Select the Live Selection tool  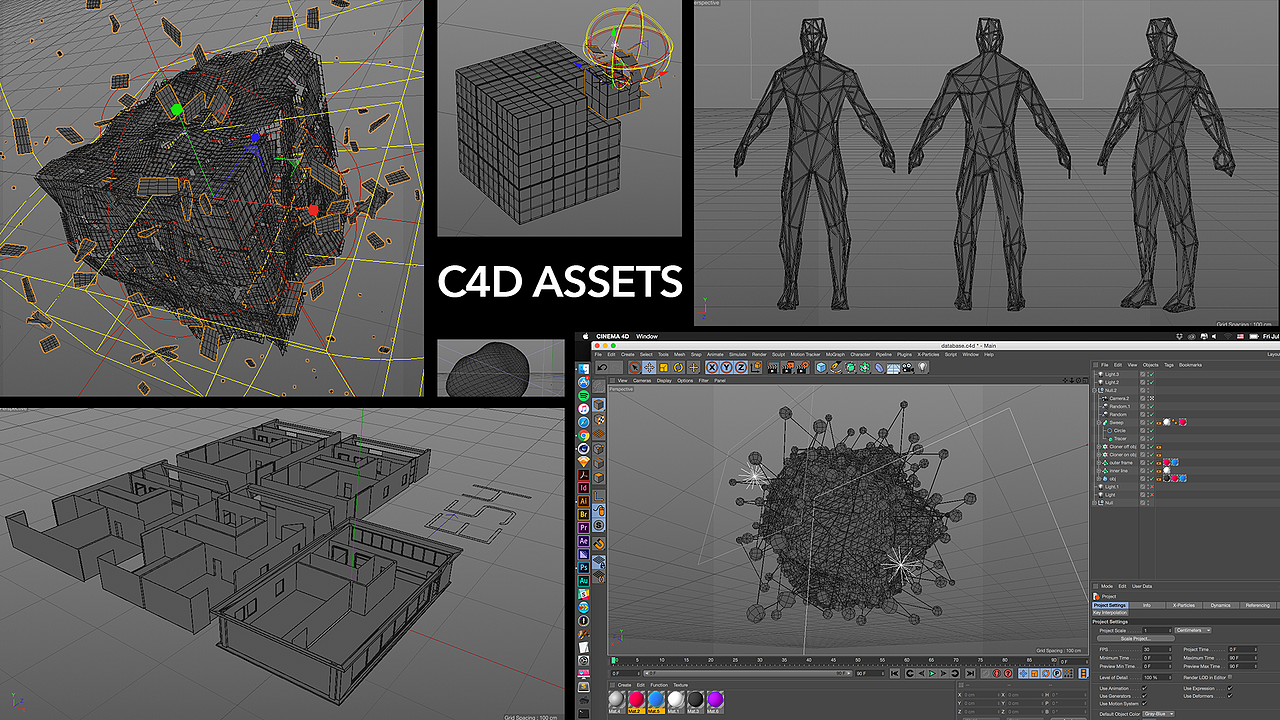pyautogui.click(x=634, y=367)
